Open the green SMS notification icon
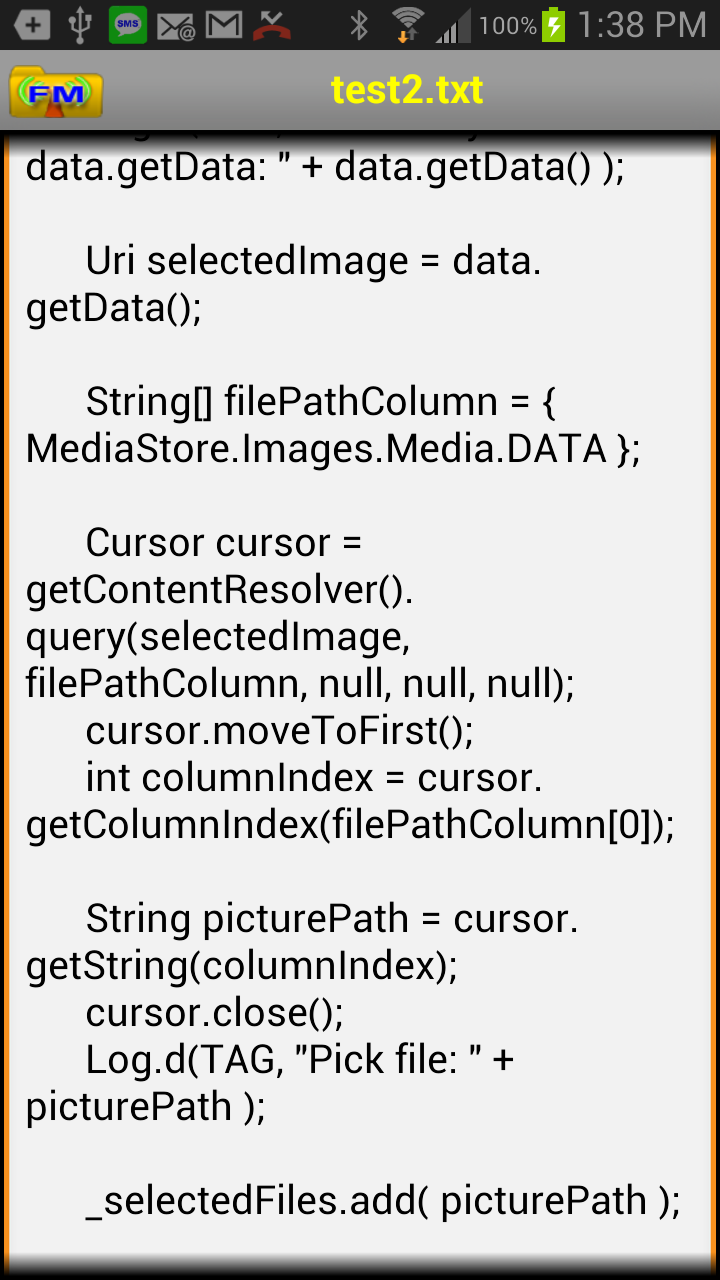Viewport: 720px width, 1280px height. pyautogui.click(x=127, y=25)
